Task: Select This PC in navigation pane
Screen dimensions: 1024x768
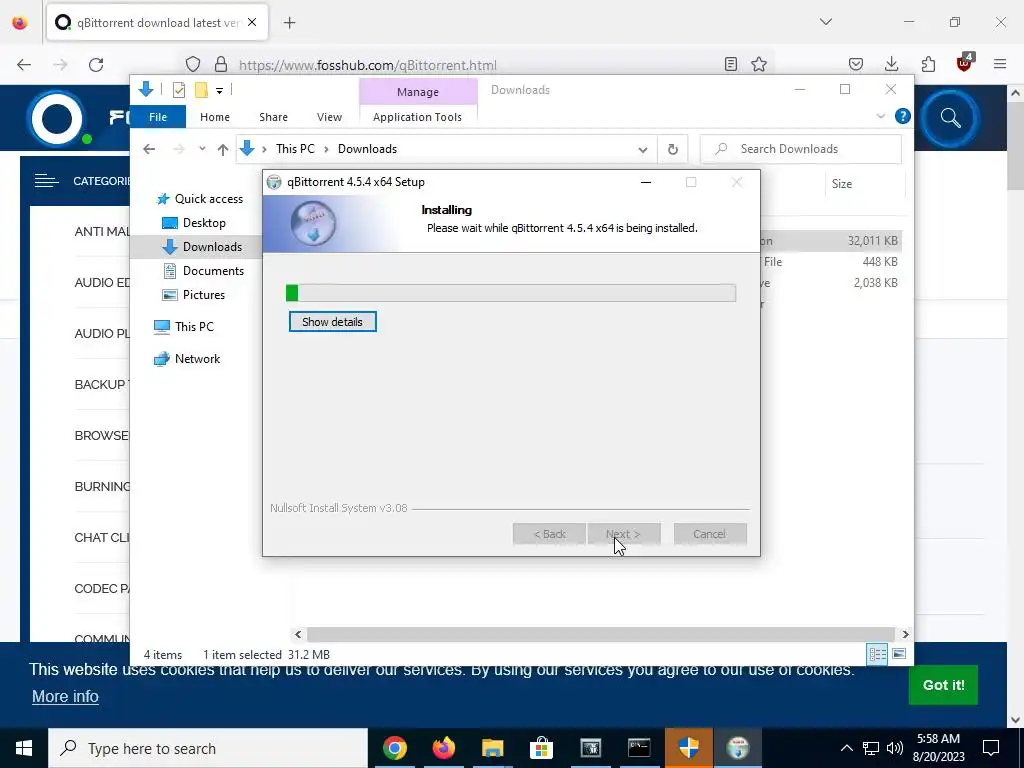Action: click(x=184, y=327)
